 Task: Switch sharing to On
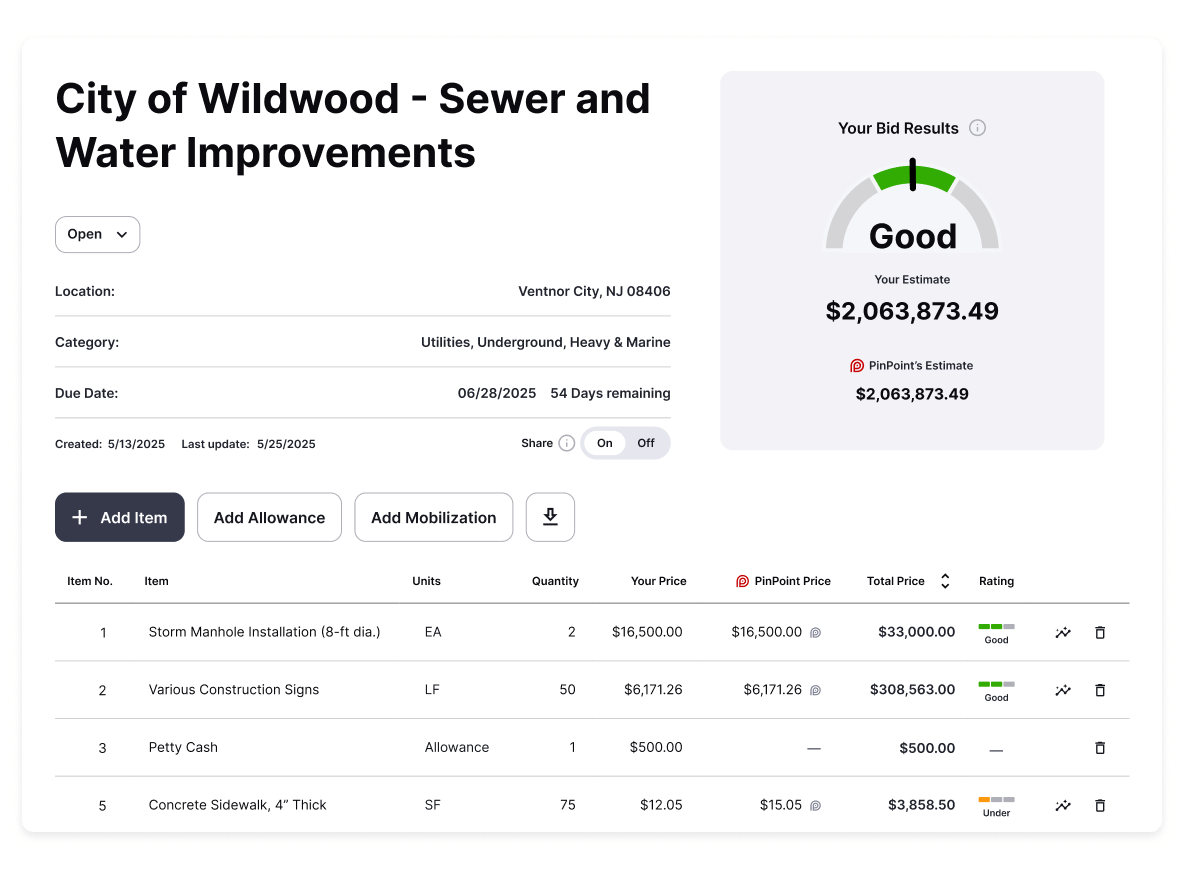(x=605, y=443)
